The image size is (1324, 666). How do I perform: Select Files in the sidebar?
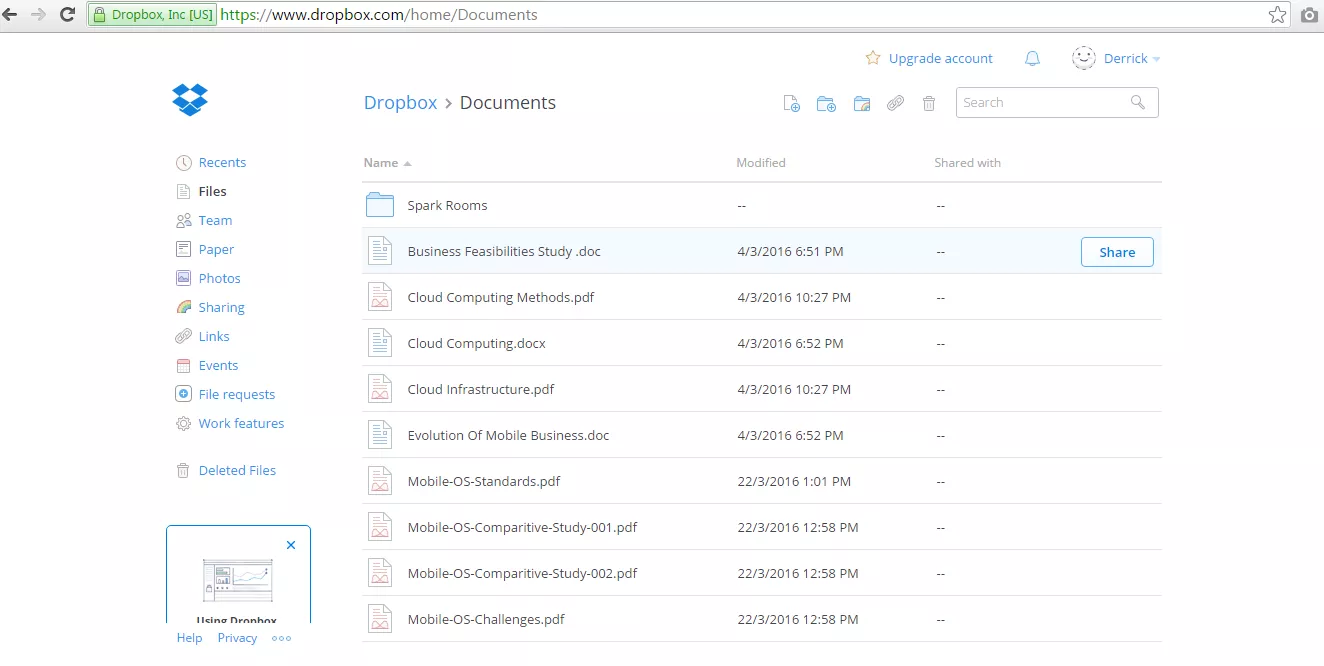(x=212, y=192)
